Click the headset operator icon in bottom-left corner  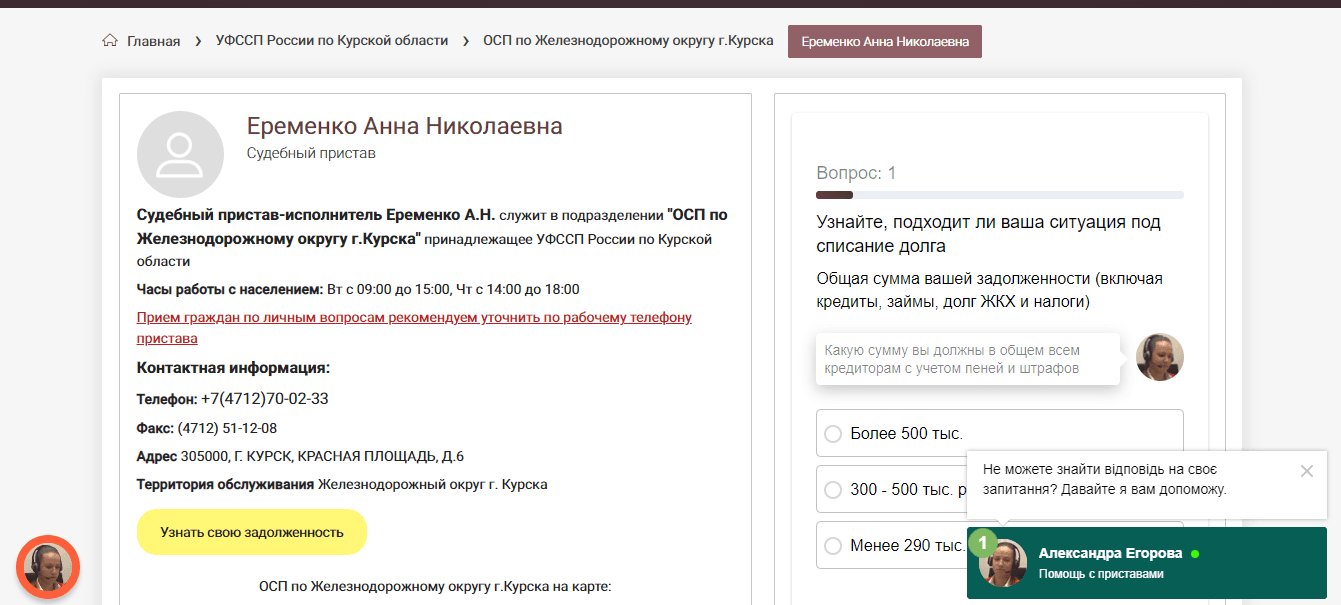[x=47, y=567]
